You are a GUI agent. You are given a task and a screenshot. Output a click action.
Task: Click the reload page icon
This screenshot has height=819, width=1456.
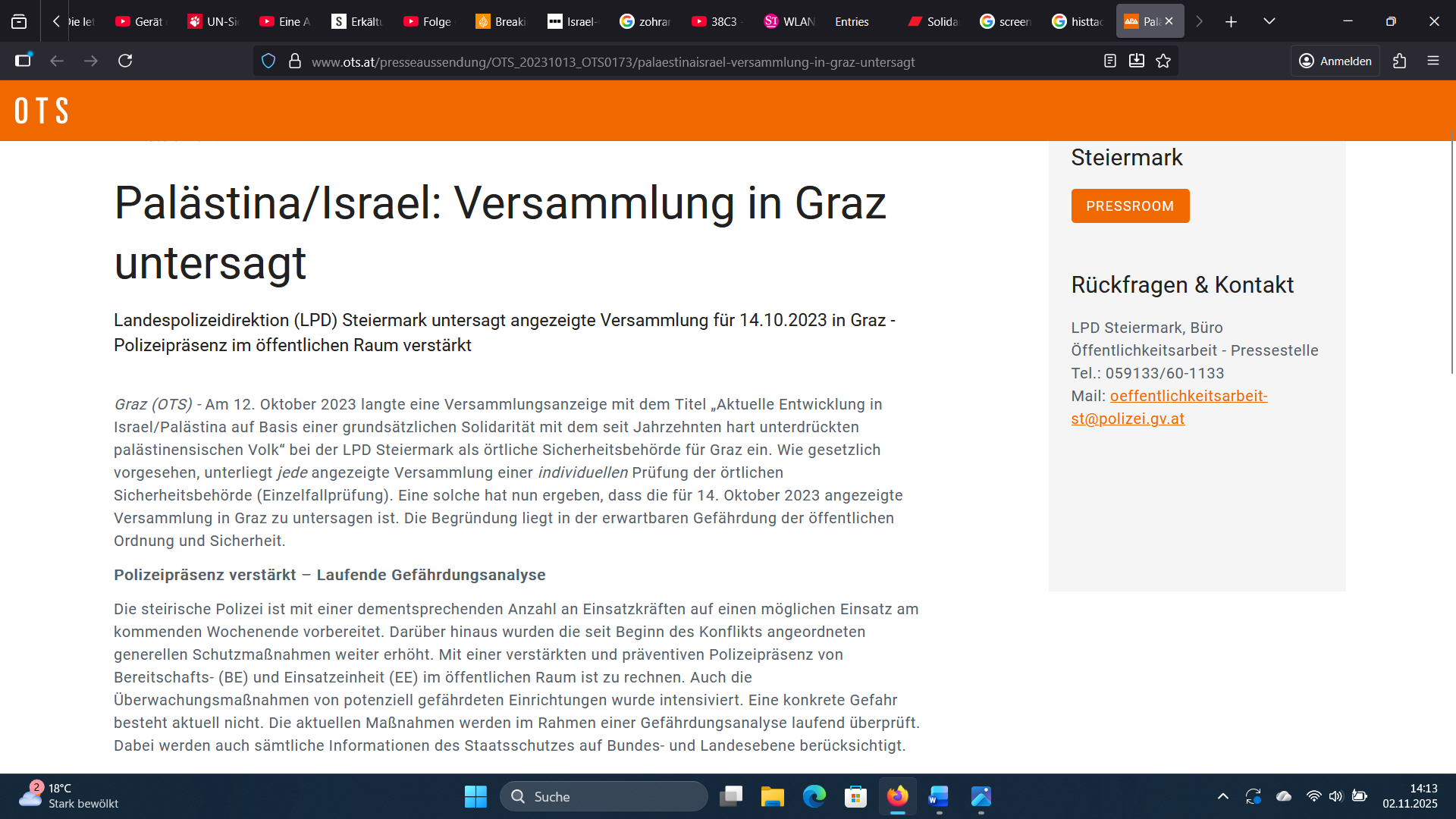click(125, 61)
